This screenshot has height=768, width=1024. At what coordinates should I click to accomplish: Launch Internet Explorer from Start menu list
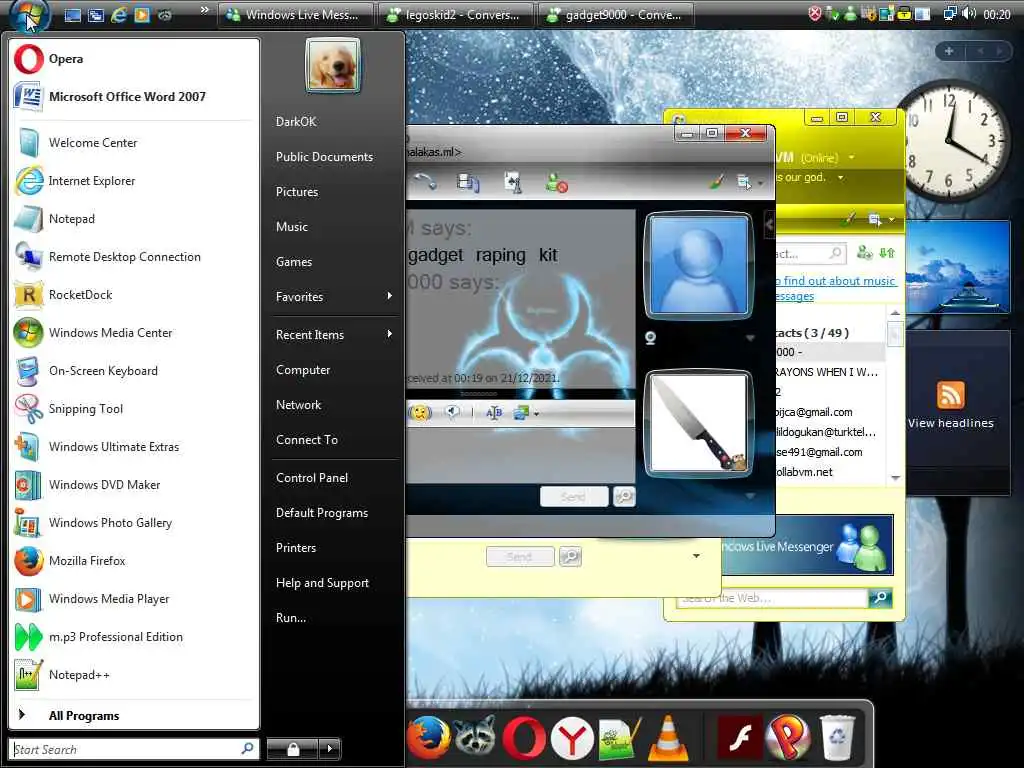pyautogui.click(x=133, y=181)
